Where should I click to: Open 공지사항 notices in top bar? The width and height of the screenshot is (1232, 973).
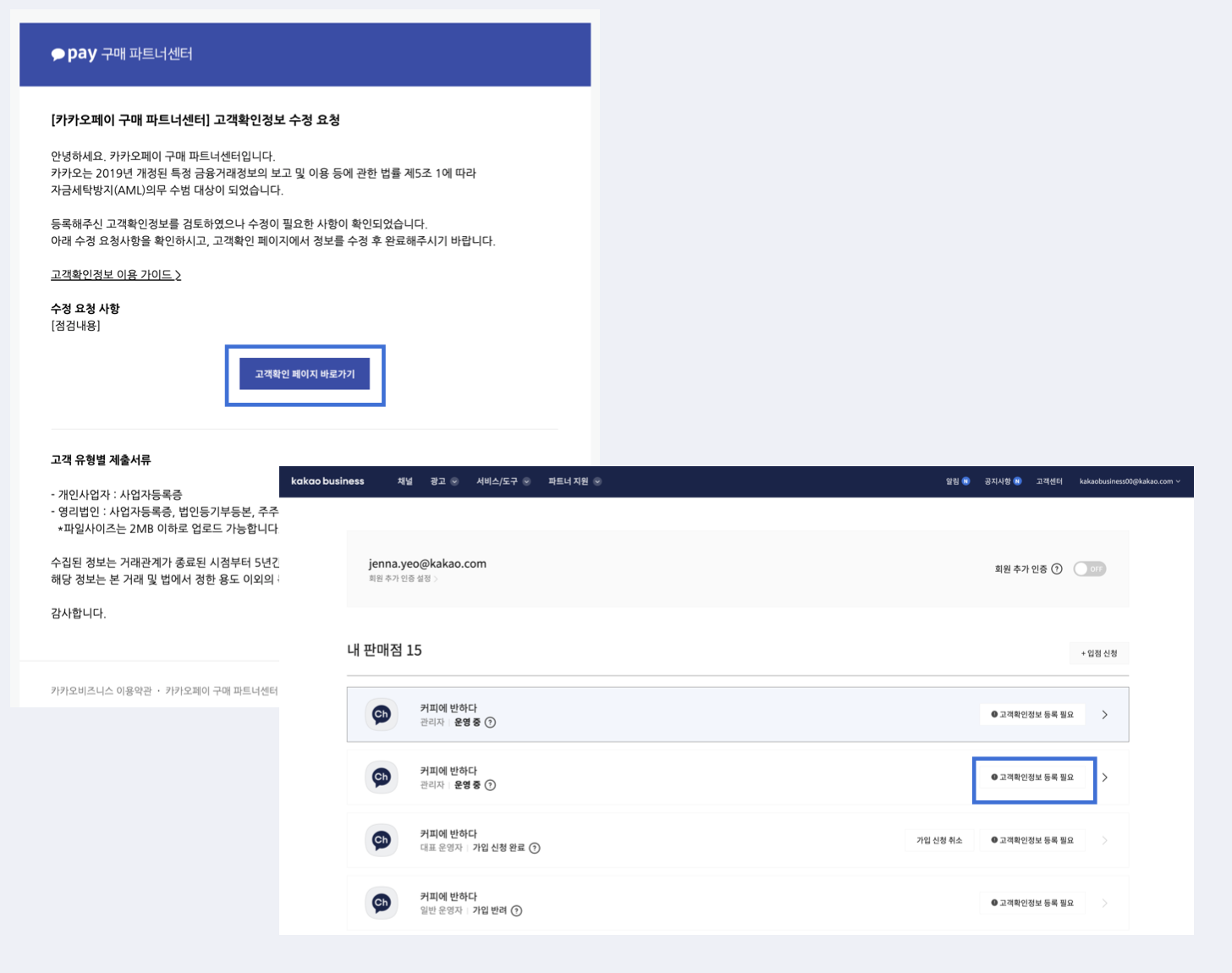1003,481
